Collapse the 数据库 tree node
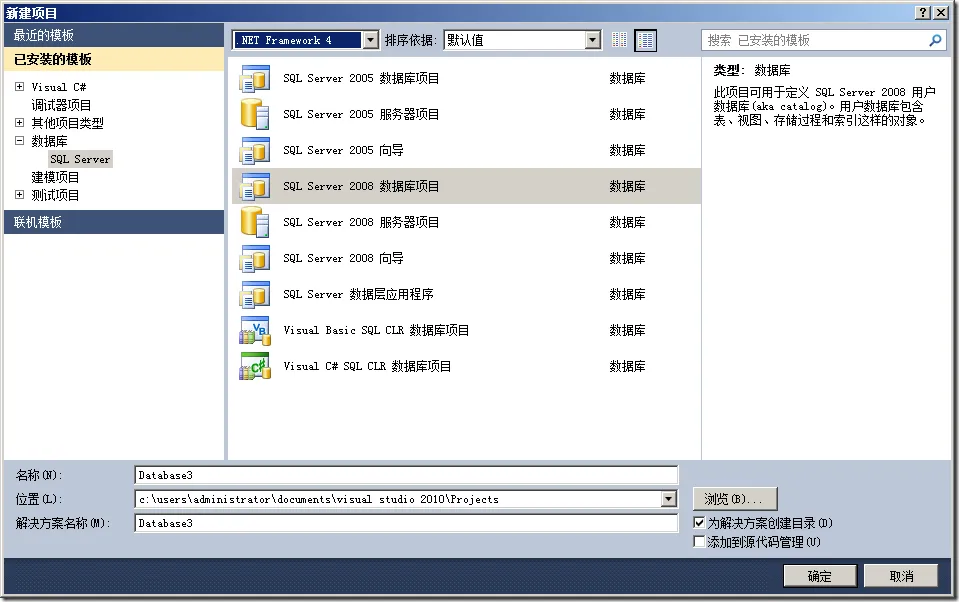The height and width of the screenshot is (602, 959). [x=20, y=141]
